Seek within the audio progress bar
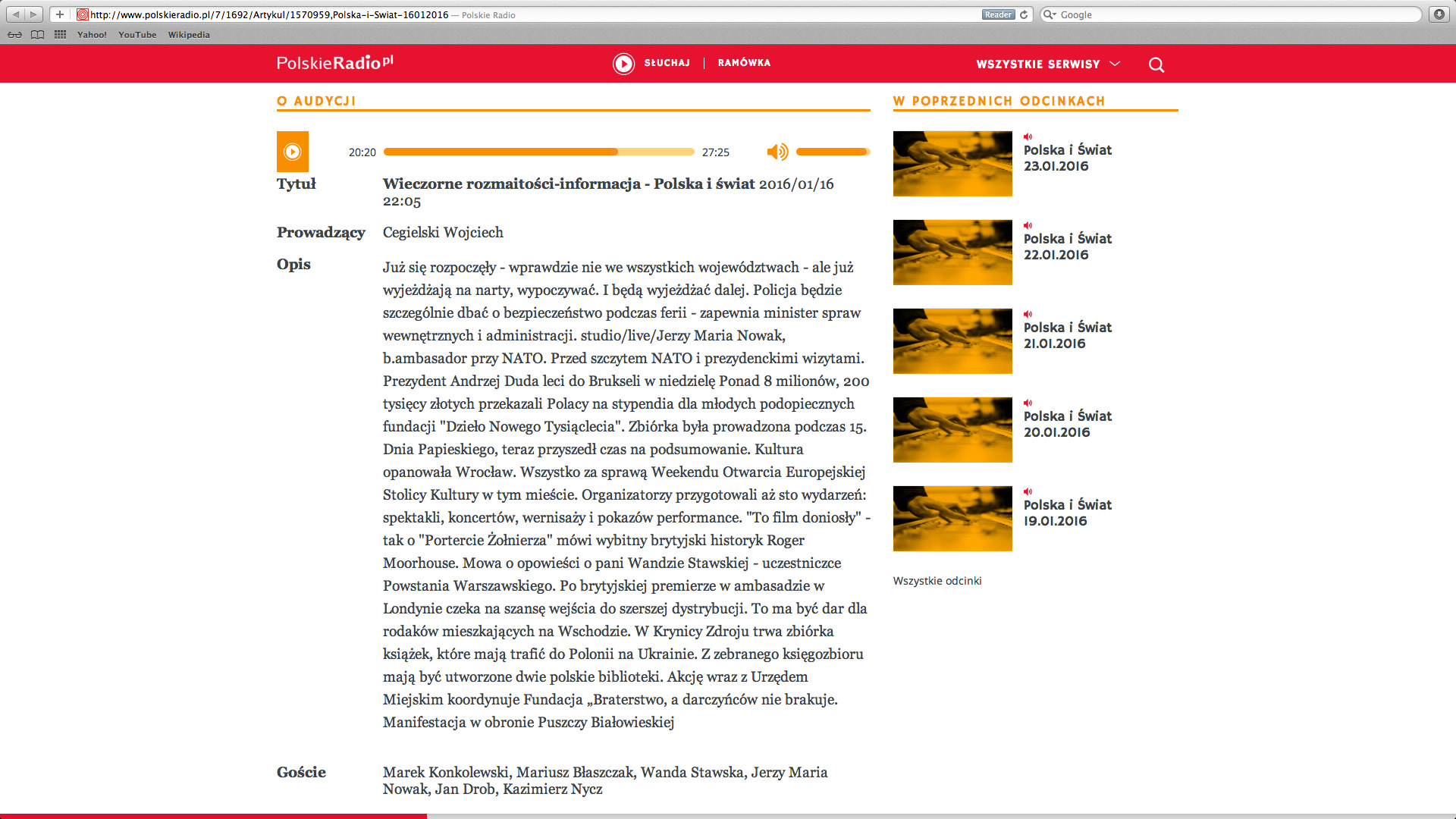1456x819 pixels. (539, 152)
